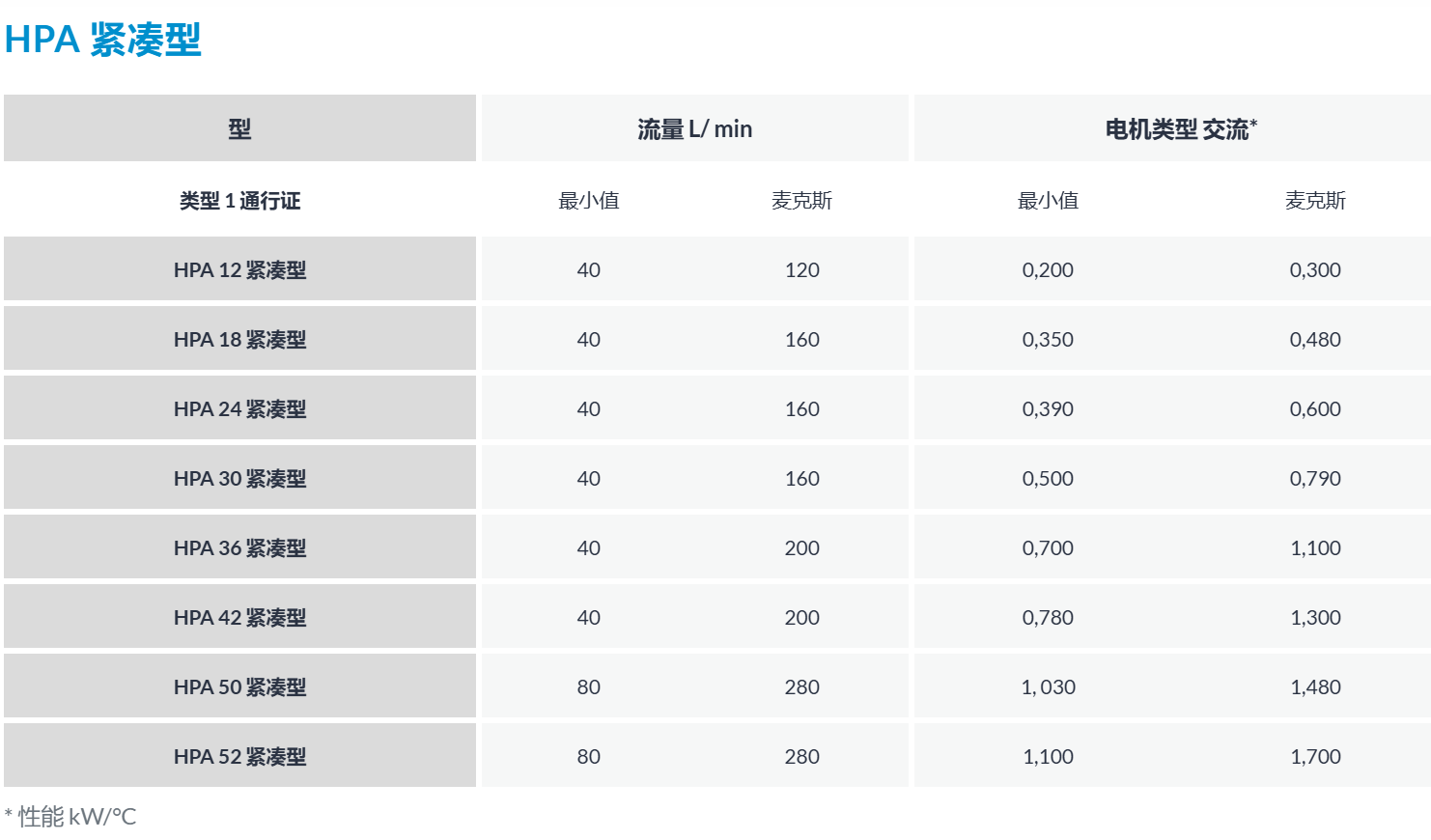This screenshot has width=1431, height=840.
Task: Click the HPA 36 紧凑型 row label
Action: click(239, 548)
